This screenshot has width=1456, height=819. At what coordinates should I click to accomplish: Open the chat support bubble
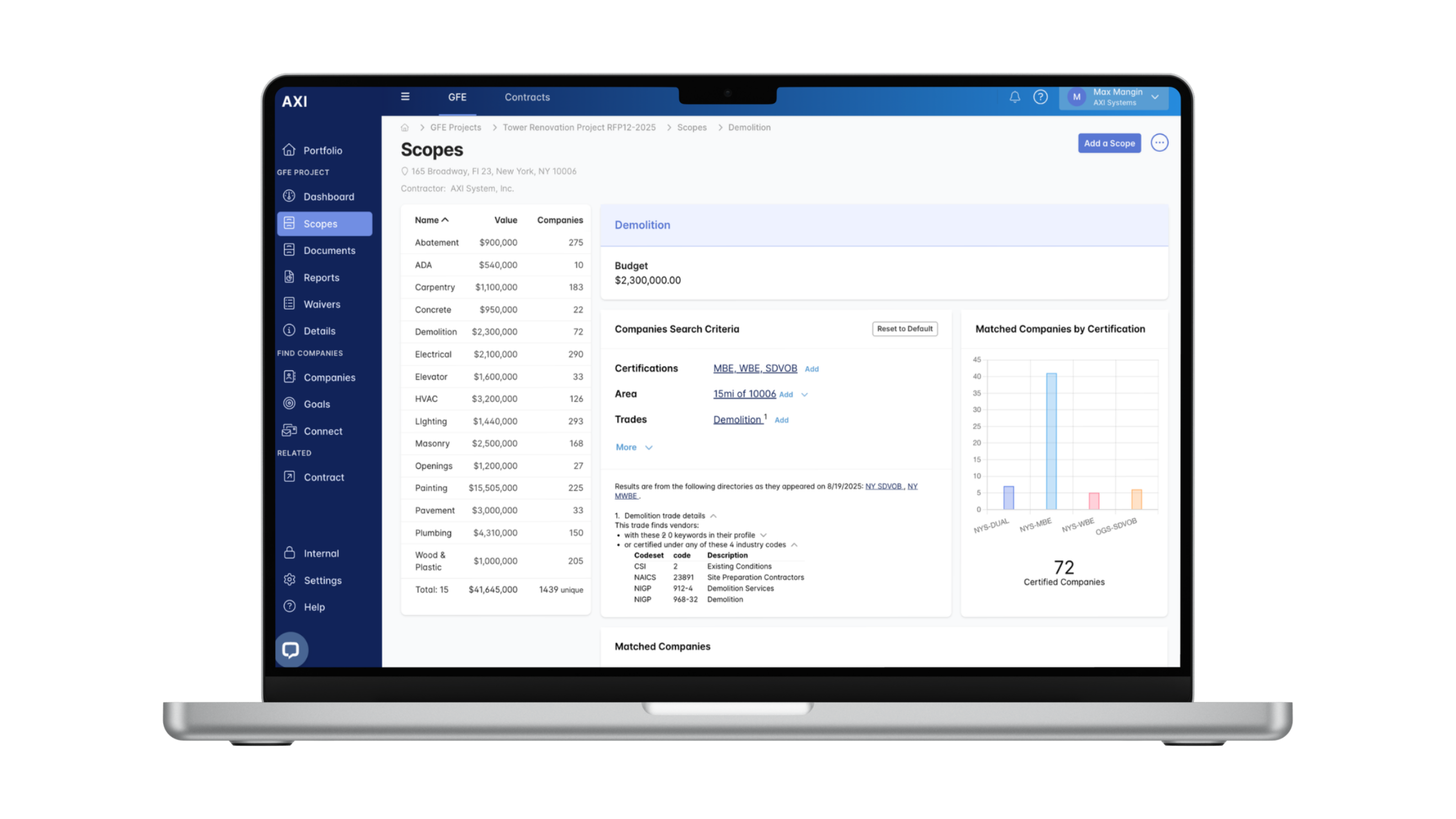point(291,650)
